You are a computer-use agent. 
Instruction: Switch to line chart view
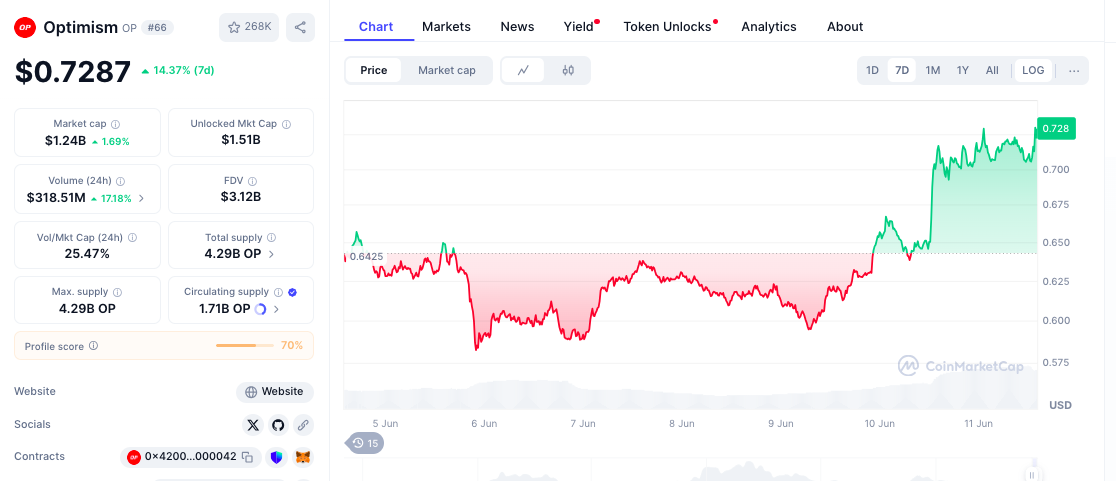523,70
